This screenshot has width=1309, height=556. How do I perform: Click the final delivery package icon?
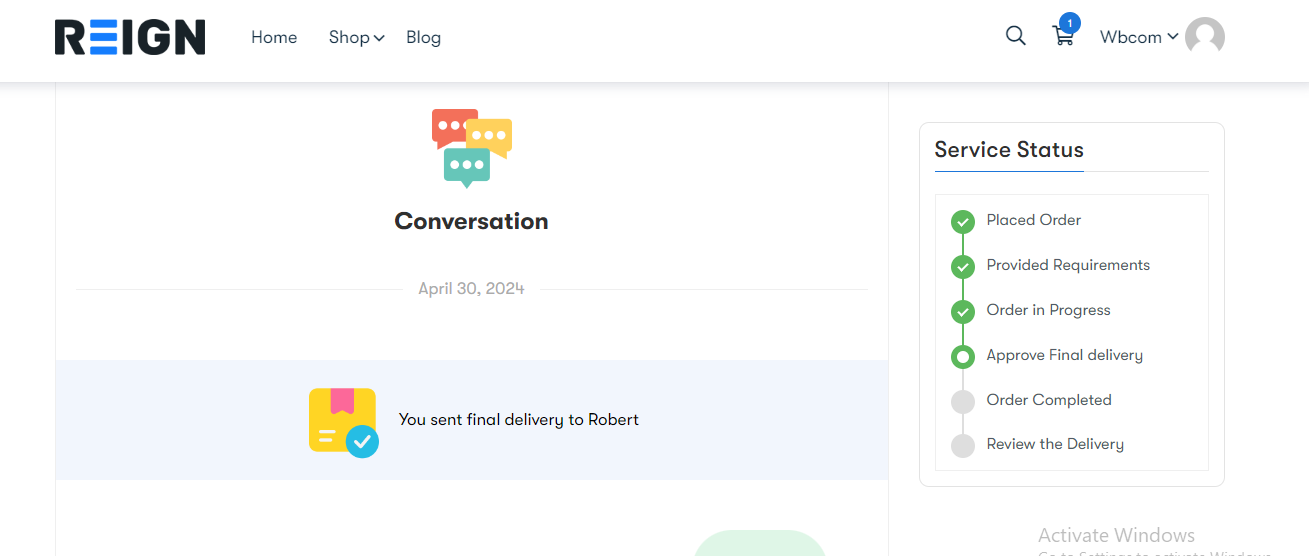point(343,421)
